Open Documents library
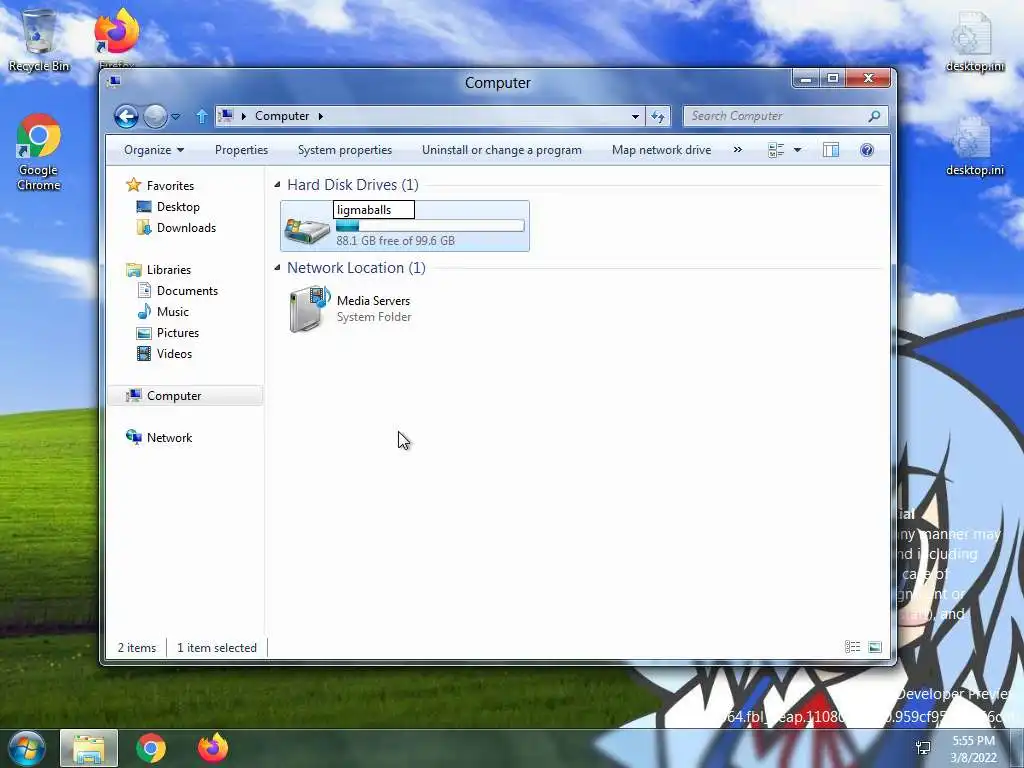 click(187, 291)
